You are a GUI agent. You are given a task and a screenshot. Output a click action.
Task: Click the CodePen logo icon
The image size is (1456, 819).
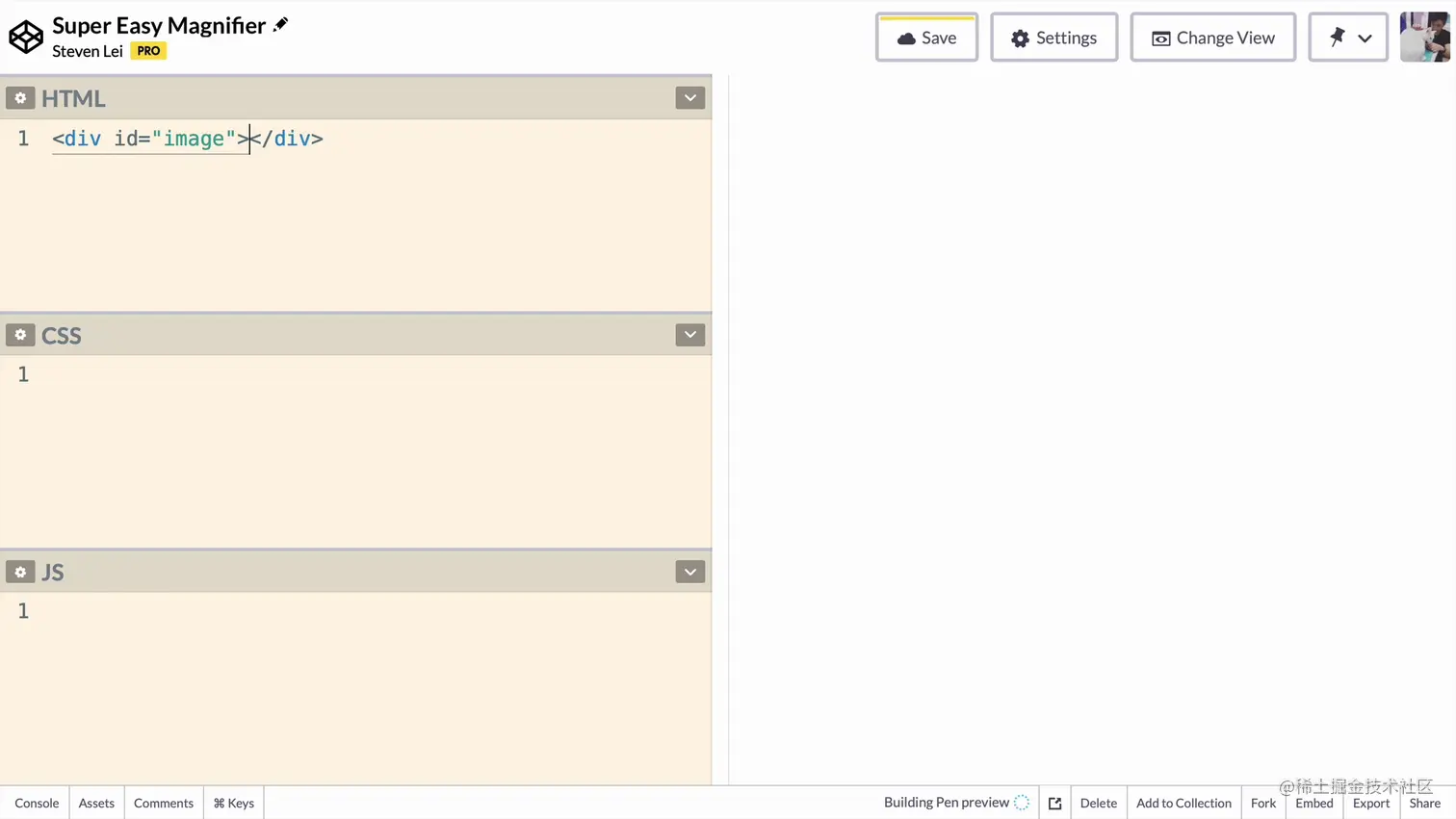(x=26, y=38)
